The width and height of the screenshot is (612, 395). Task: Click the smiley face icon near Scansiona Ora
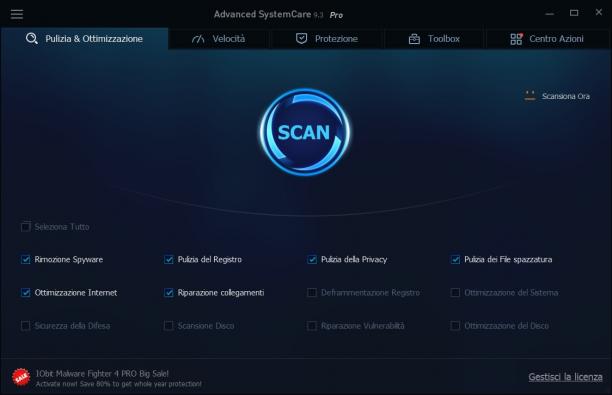point(530,96)
